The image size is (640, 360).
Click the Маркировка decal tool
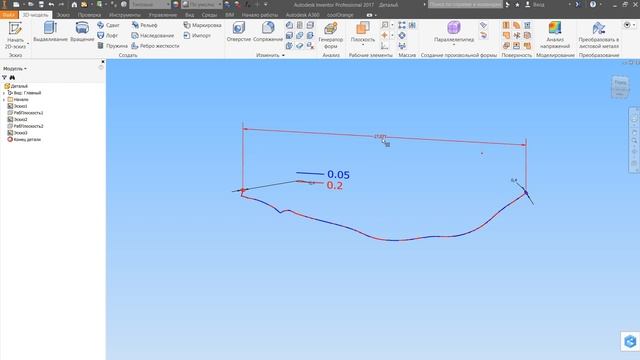pyautogui.click(x=202, y=25)
